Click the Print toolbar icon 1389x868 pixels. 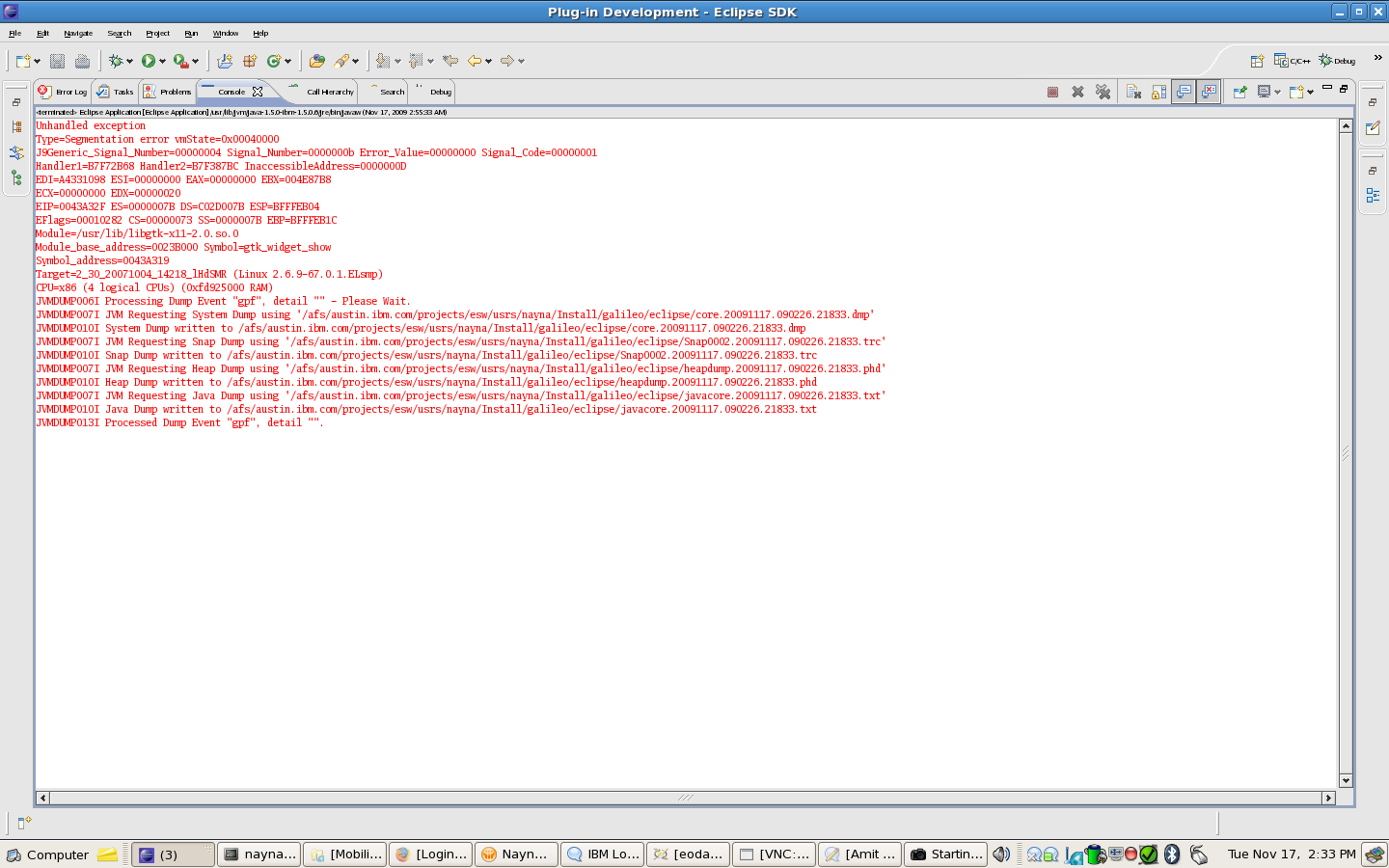pos(82,61)
